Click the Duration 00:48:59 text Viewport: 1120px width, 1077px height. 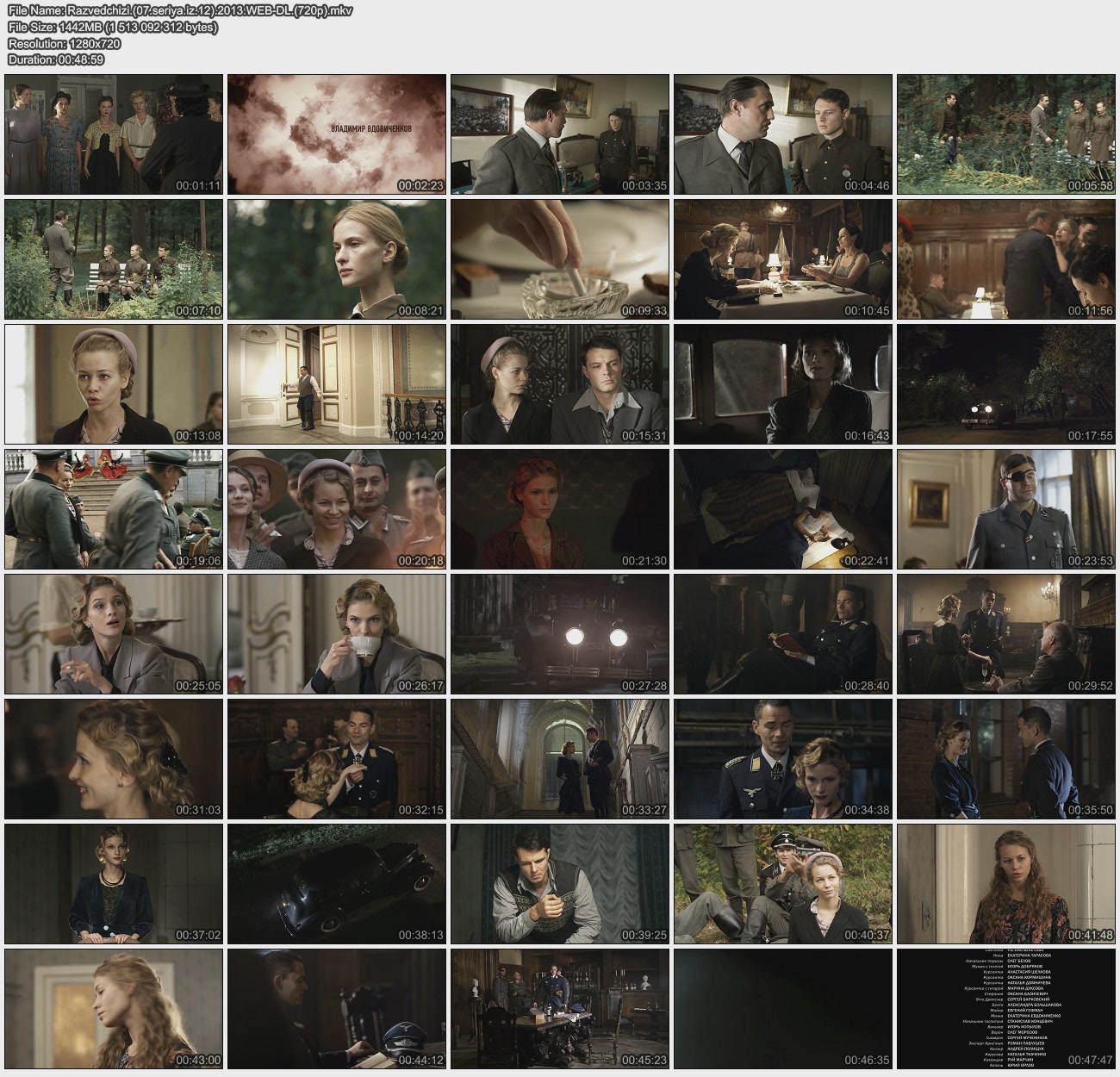(x=56, y=59)
